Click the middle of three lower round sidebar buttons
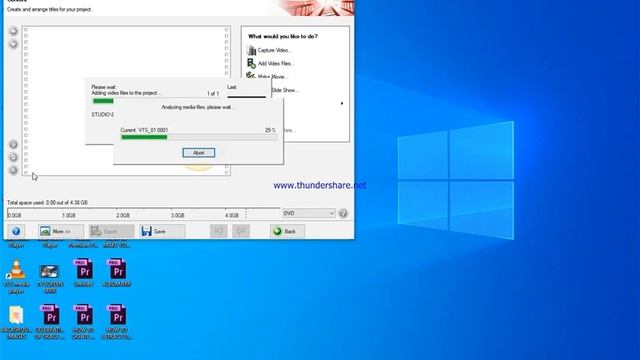The width and height of the screenshot is (640, 360). (x=13, y=157)
